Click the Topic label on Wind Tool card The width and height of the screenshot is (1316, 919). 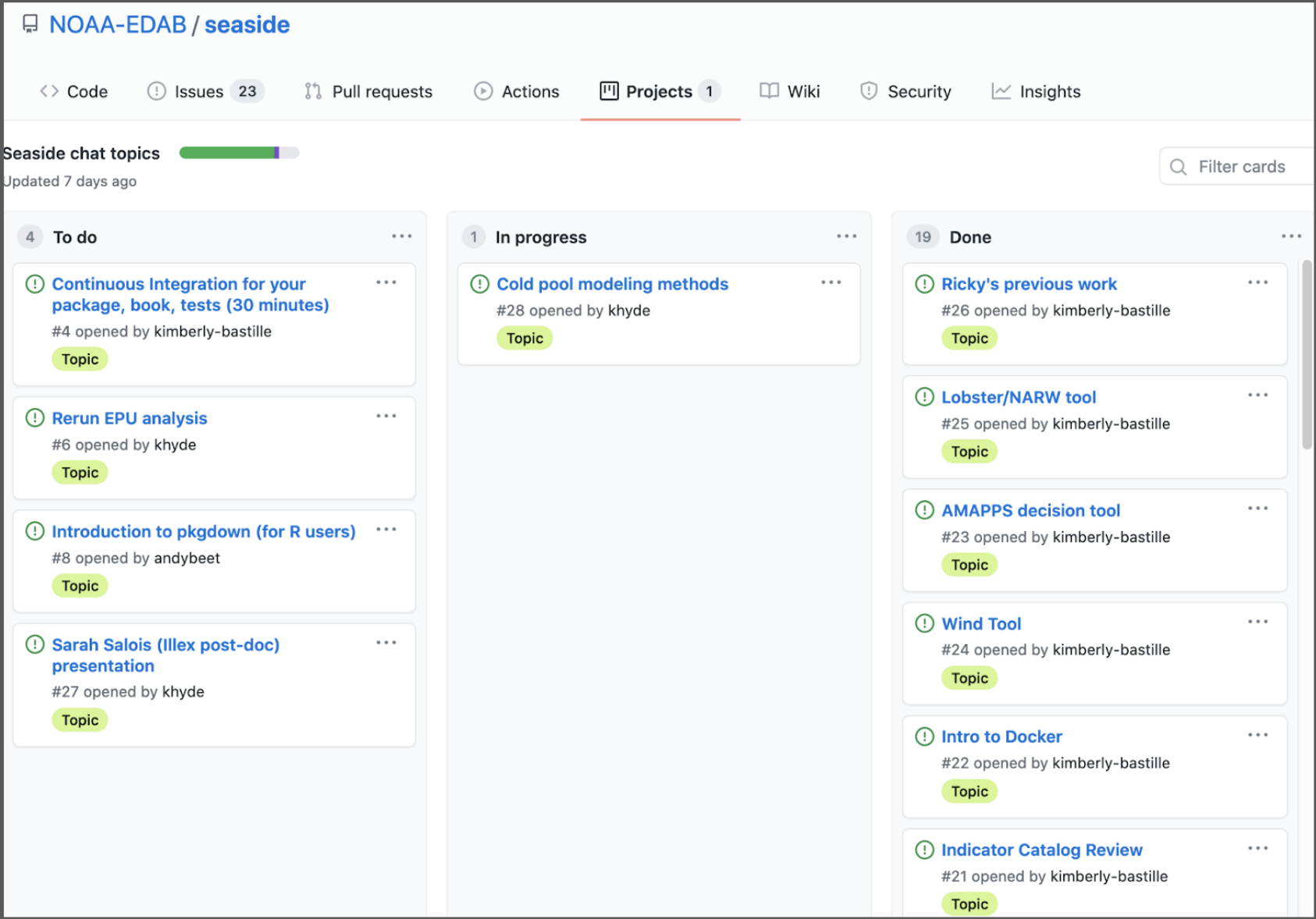click(969, 679)
